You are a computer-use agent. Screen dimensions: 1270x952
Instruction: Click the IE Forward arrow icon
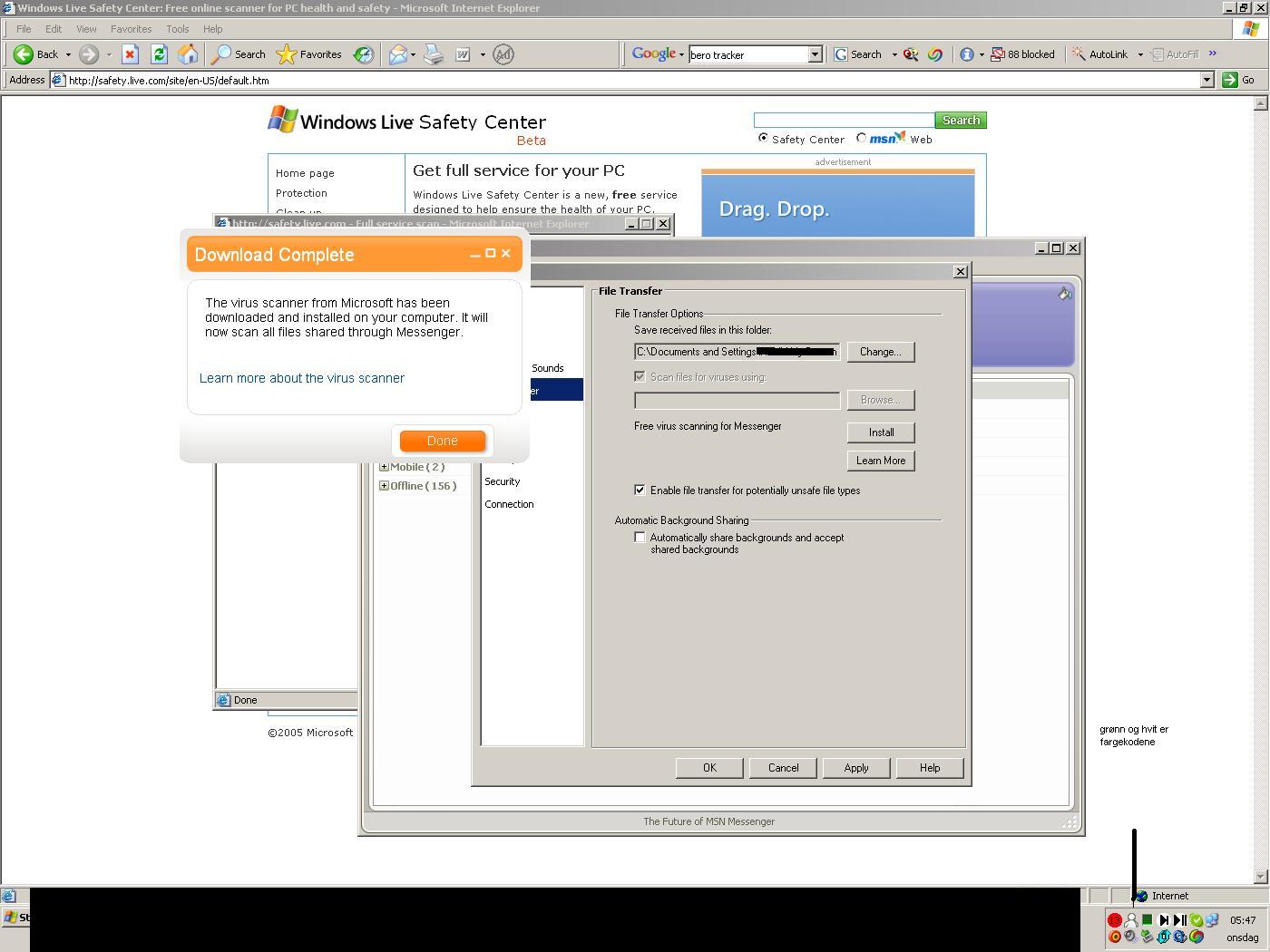pos(88,54)
